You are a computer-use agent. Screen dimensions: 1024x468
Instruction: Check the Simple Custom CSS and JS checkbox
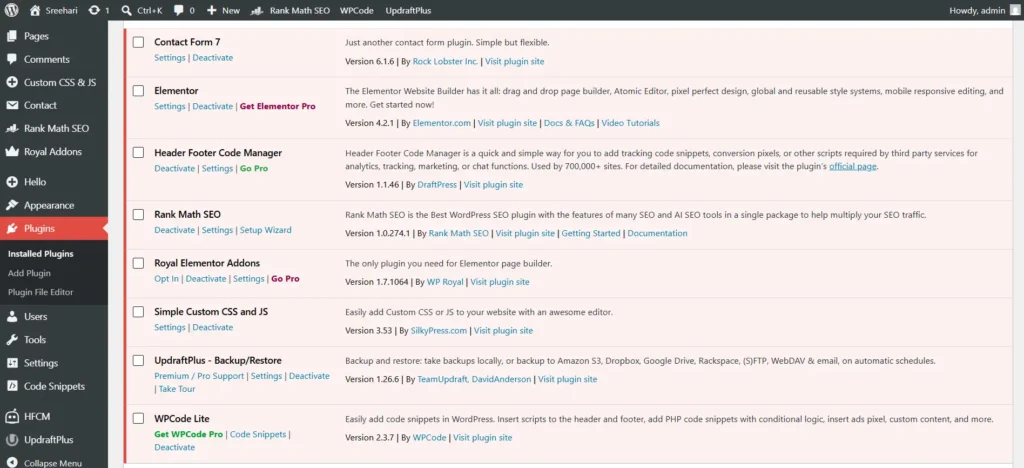tap(138, 312)
